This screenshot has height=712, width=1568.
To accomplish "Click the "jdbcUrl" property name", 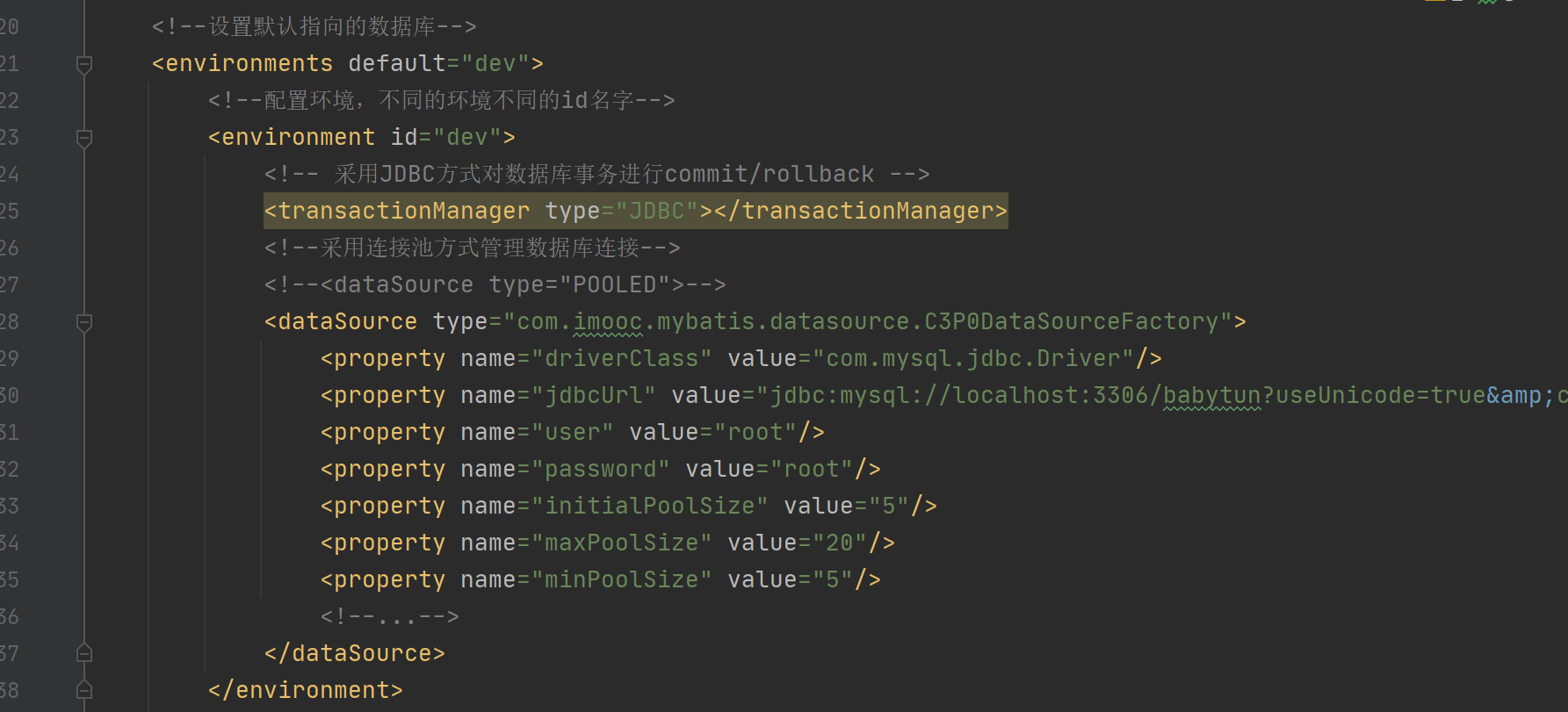I will tap(593, 395).
